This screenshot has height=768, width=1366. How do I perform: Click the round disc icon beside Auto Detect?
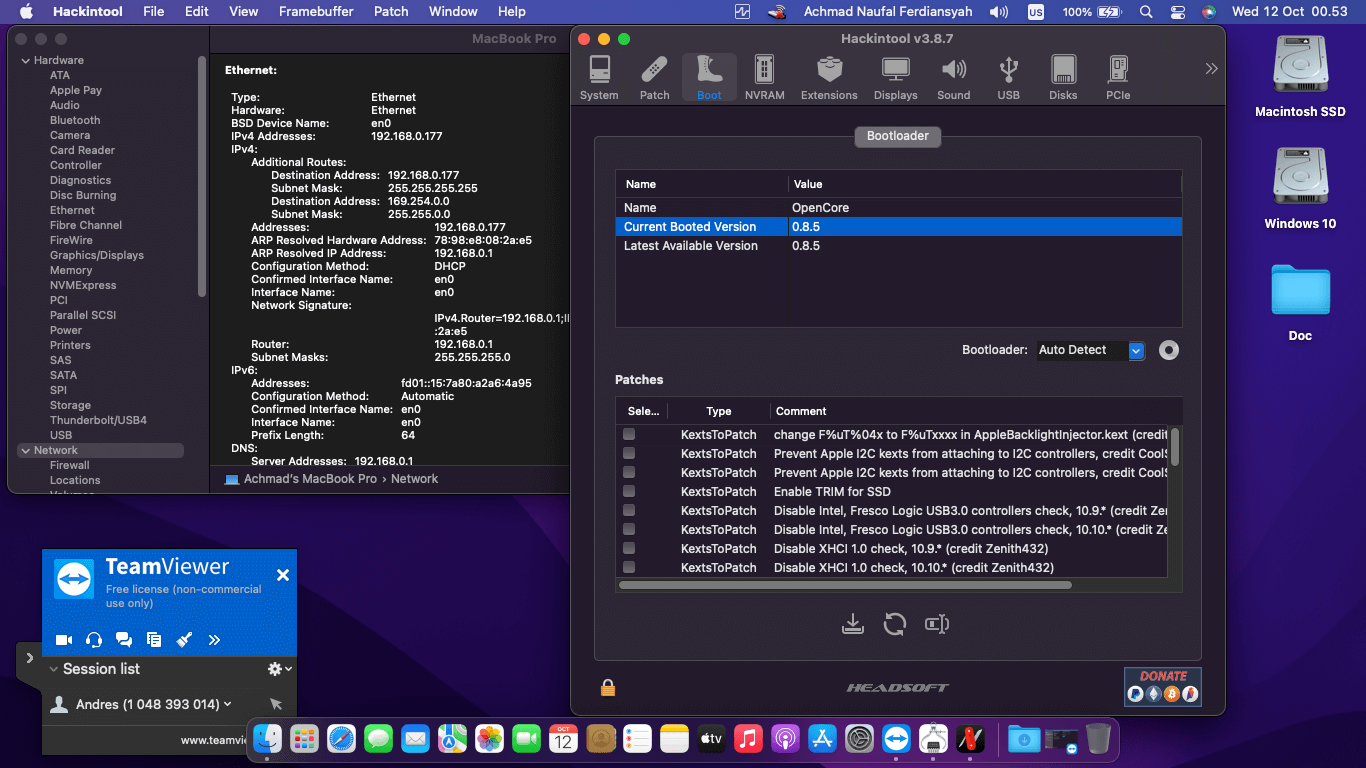1169,350
